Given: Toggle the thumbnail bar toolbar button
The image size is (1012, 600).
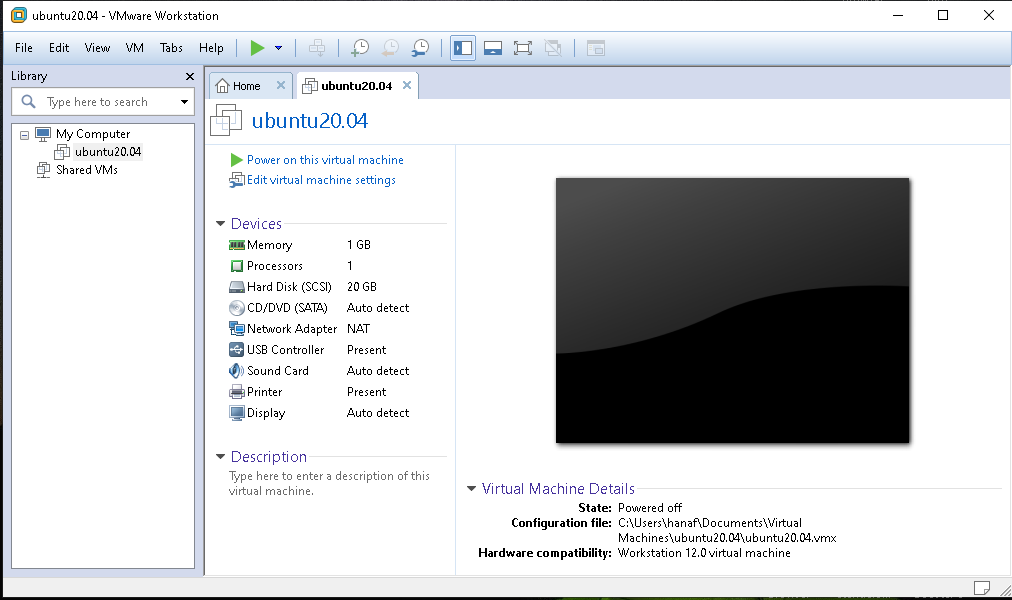Looking at the screenshot, I should point(493,48).
